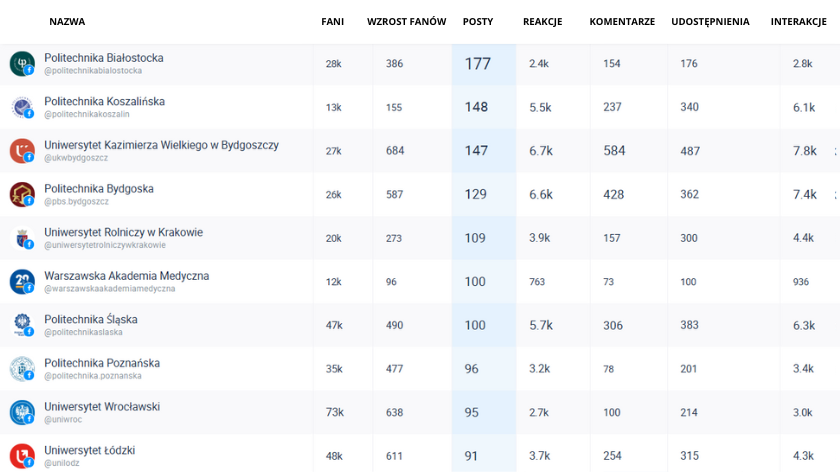The image size is (840, 472).
Task: Open the Politechnika Koszalińska name link
Action: point(104,102)
